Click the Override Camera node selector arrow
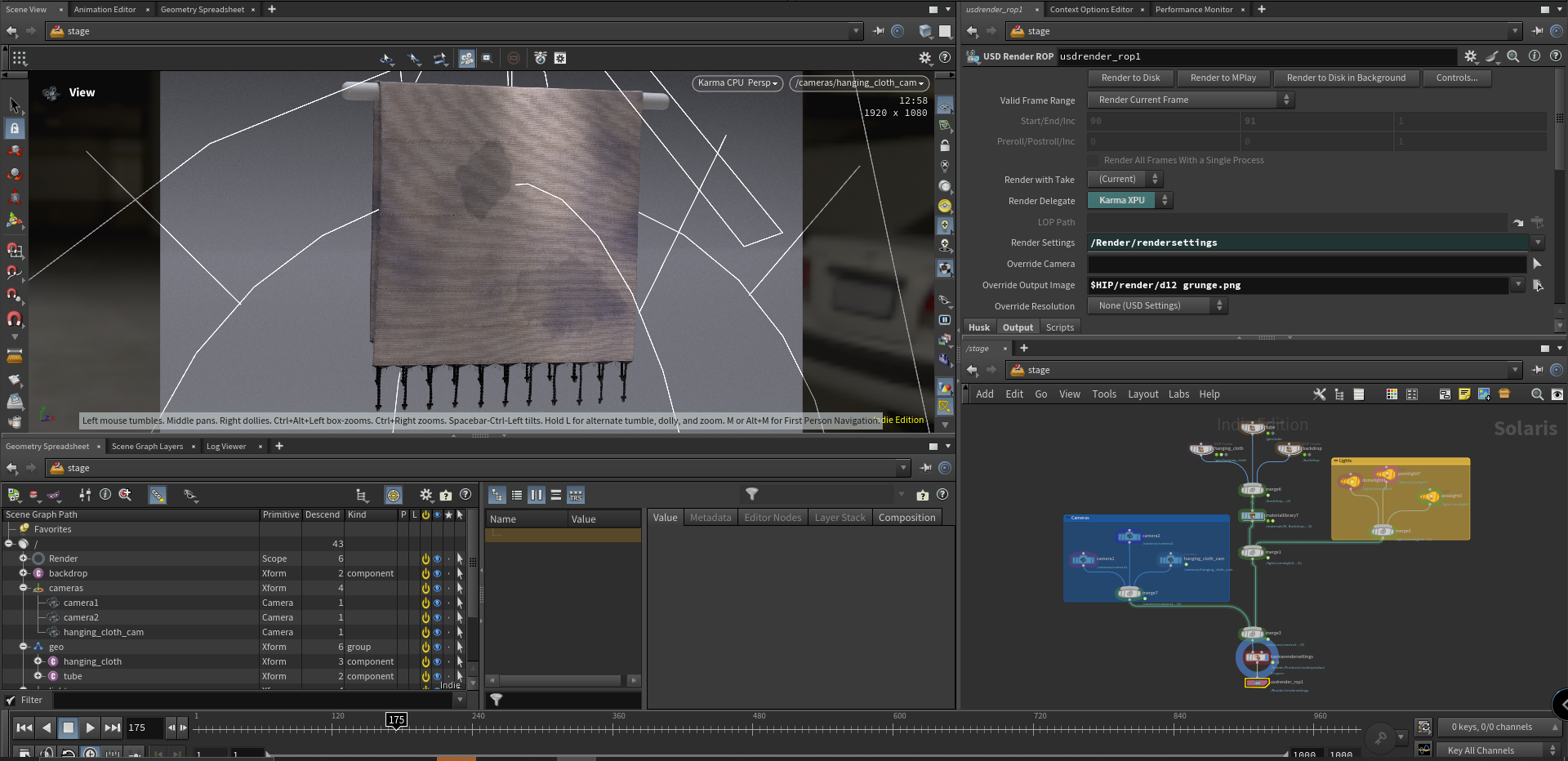1568x761 pixels. click(x=1537, y=264)
